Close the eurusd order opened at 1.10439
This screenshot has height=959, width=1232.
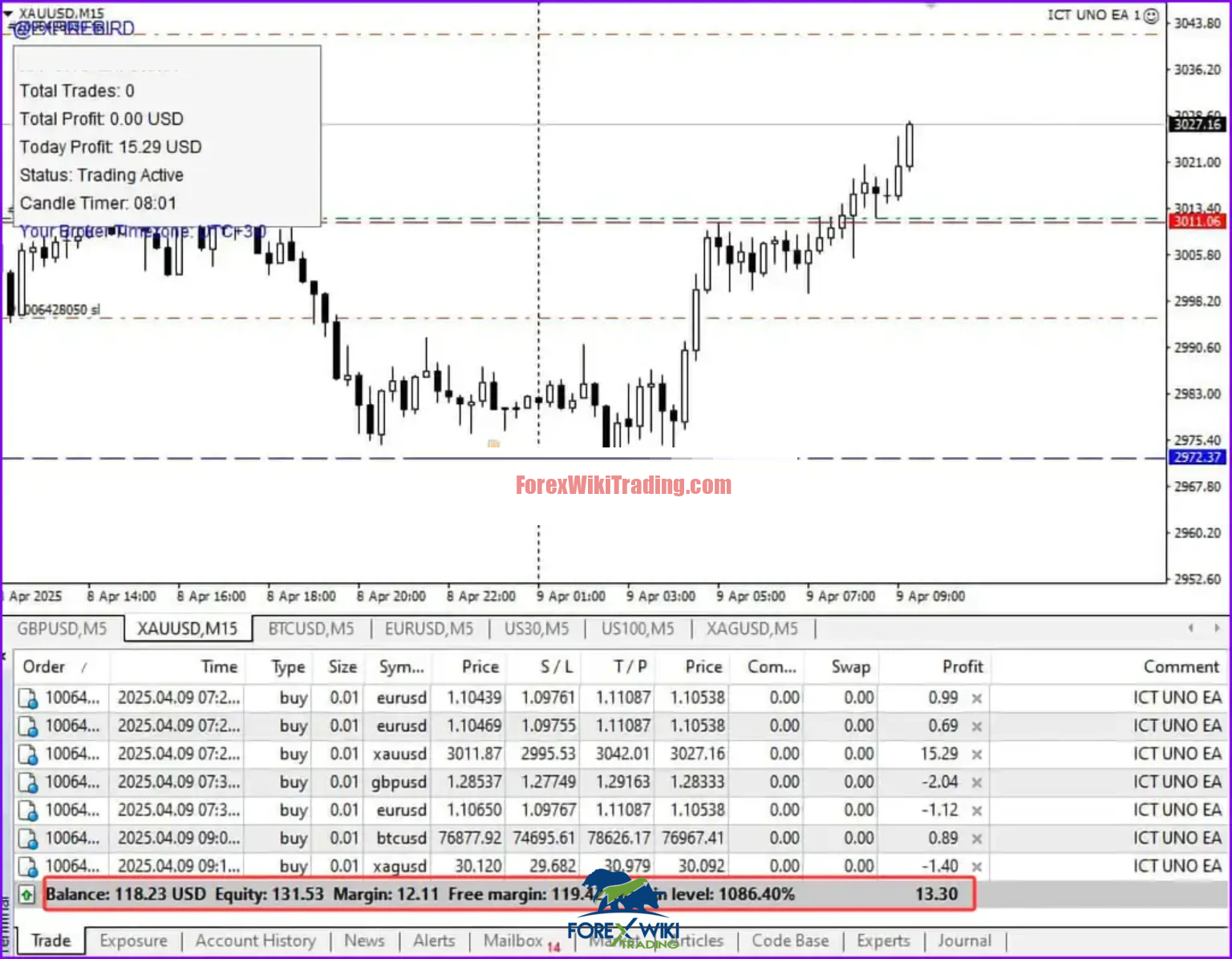[x=977, y=698]
